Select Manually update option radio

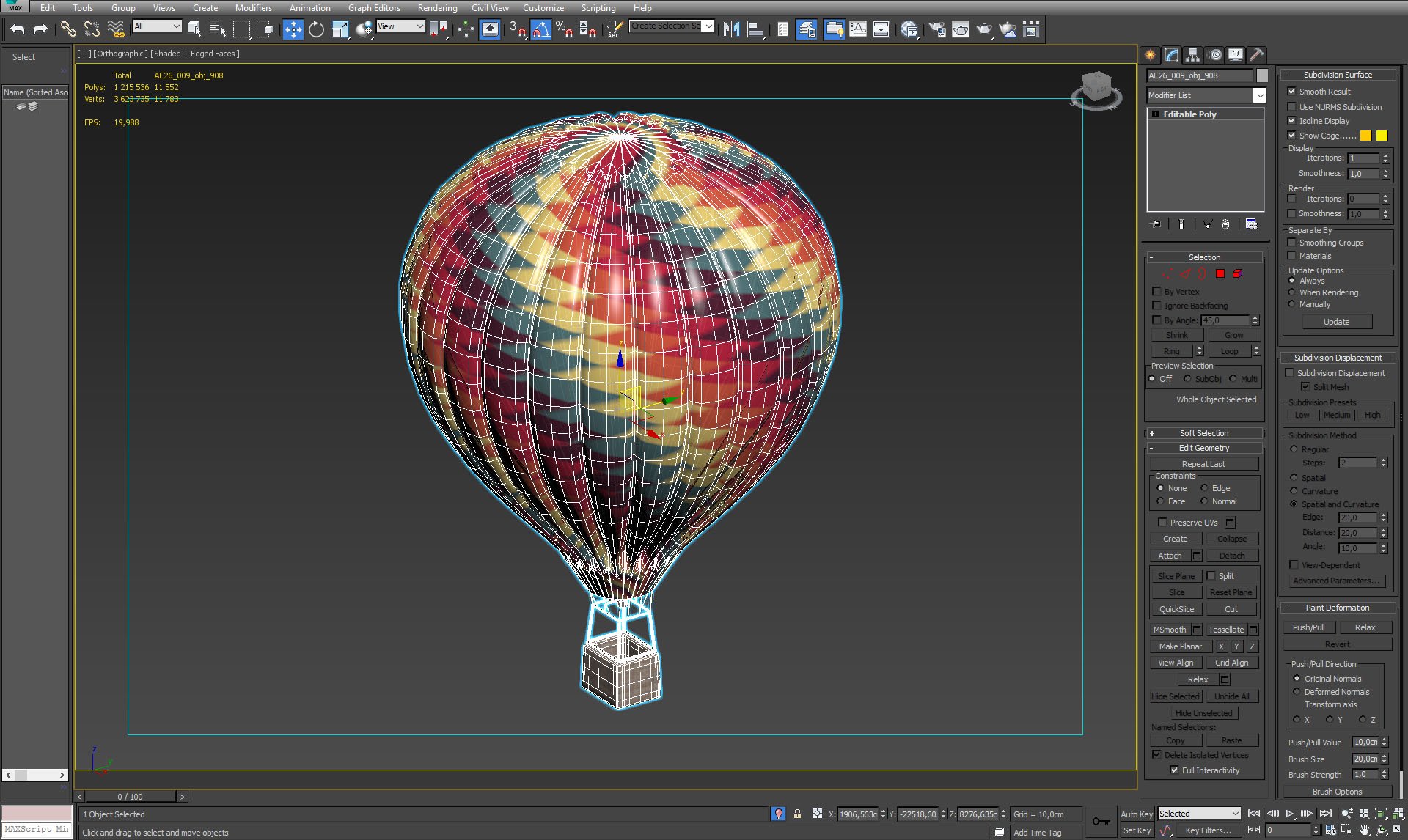pos(1292,304)
